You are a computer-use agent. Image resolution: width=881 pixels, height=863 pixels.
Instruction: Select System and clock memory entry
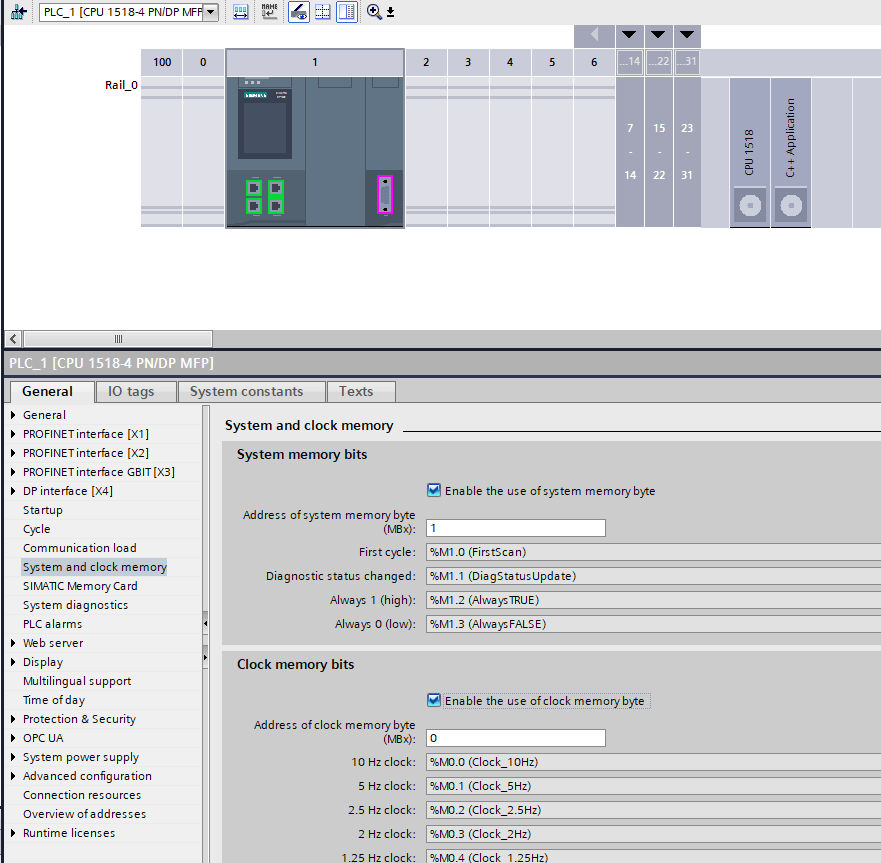click(95, 567)
